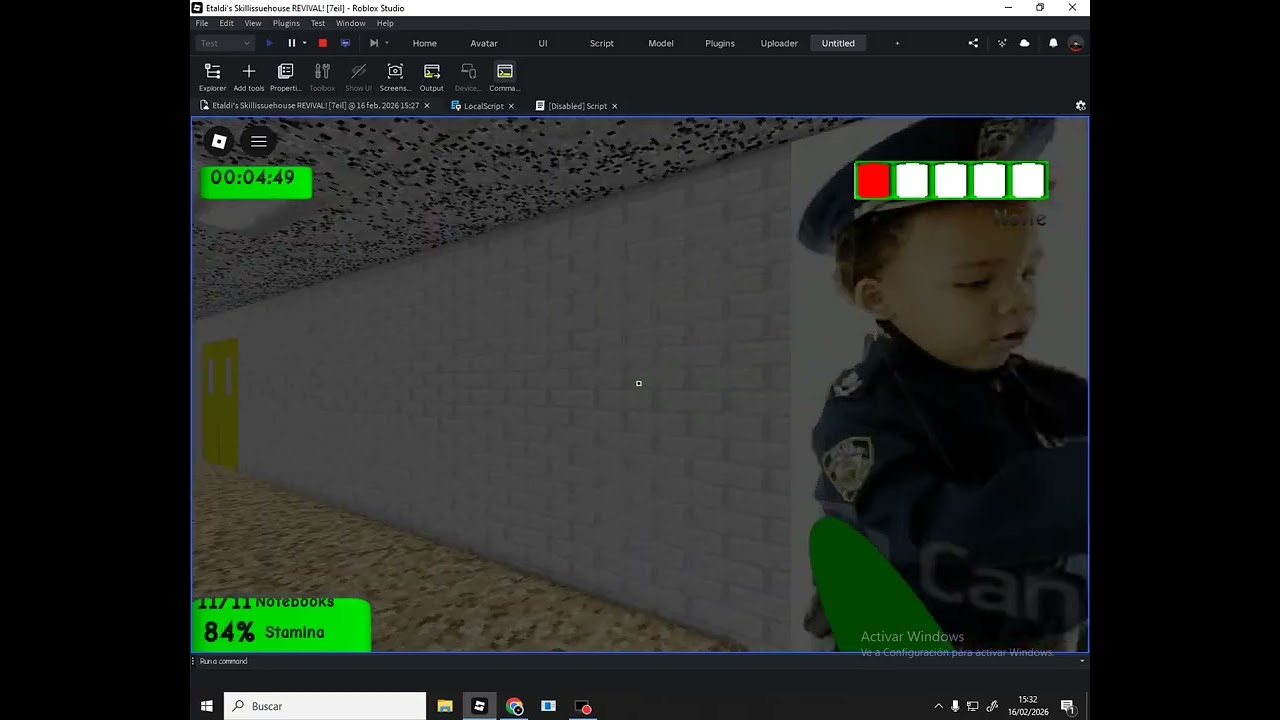Toggle the Command bar button
The width and height of the screenshot is (1280, 720).
505,76
